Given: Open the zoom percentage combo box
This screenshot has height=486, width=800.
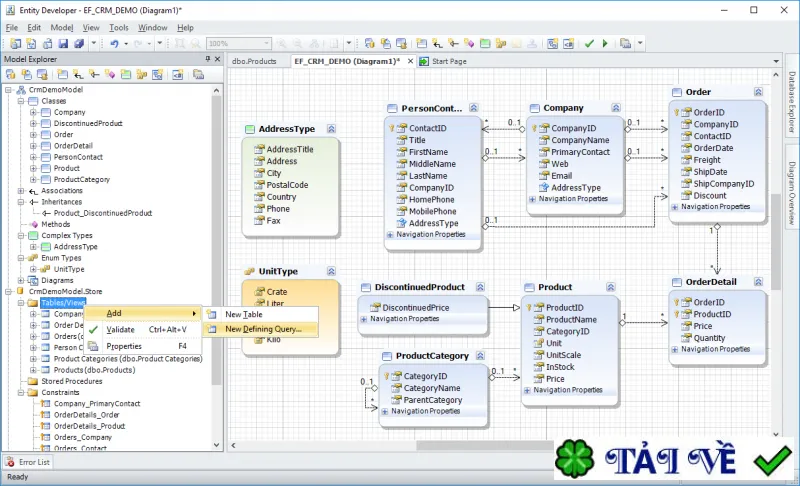Looking at the screenshot, I should 238,44.
